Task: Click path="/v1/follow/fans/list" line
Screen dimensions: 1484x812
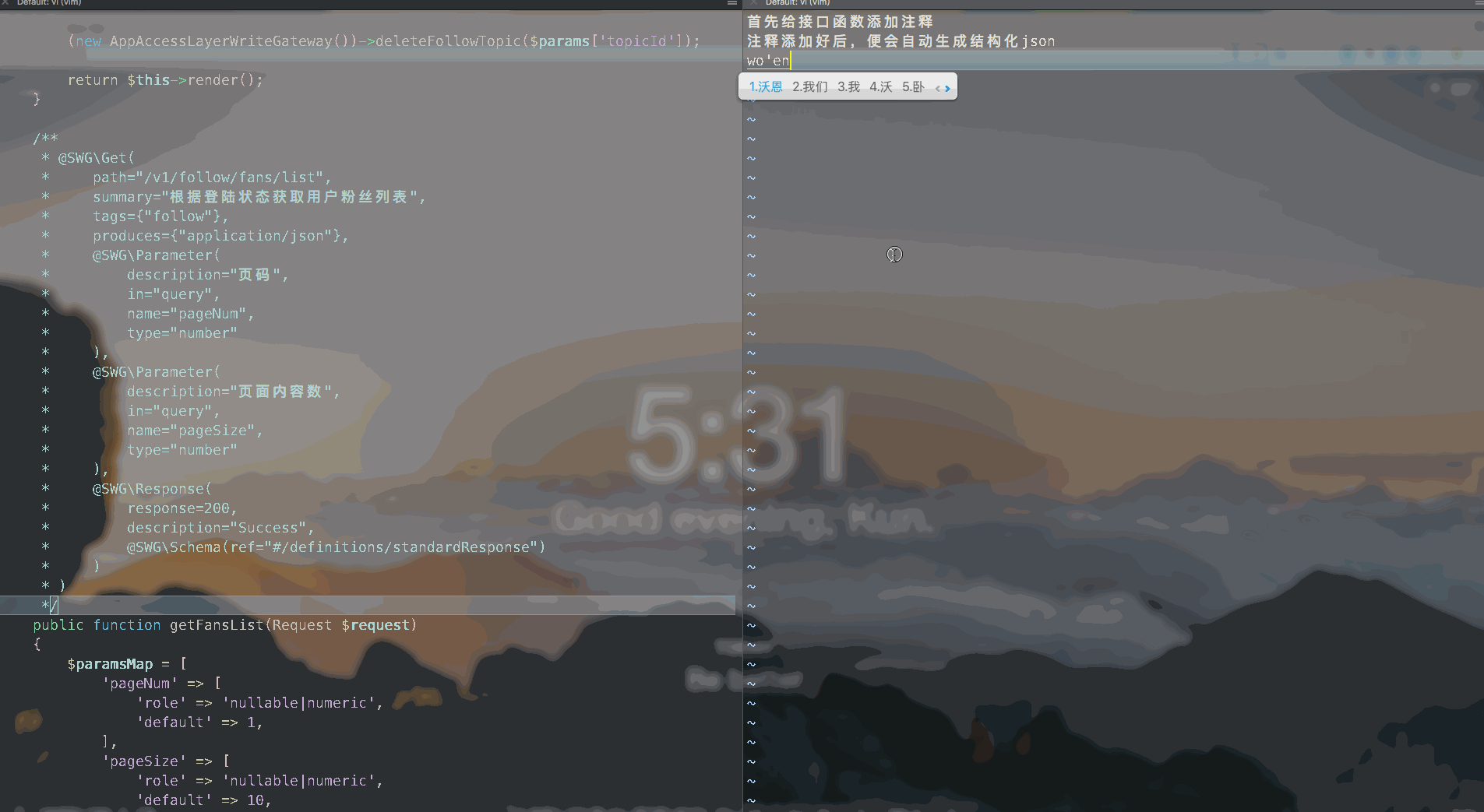Action: 212,178
